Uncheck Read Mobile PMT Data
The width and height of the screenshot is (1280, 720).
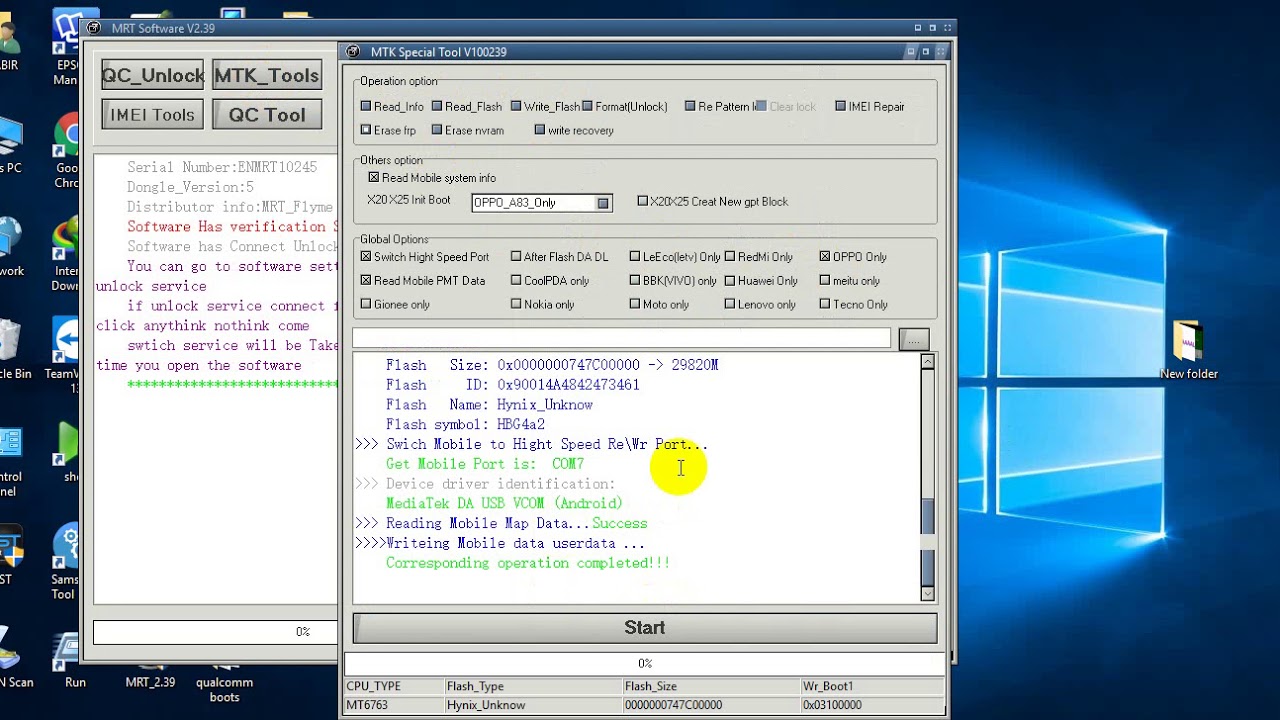coord(366,281)
